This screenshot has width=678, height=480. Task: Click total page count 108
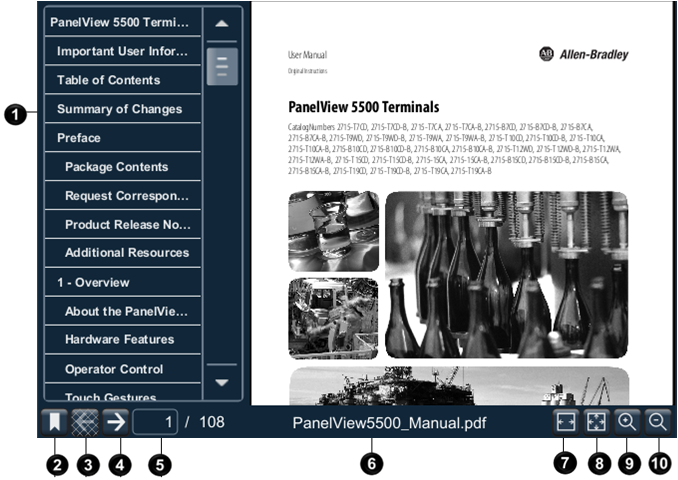click(x=211, y=422)
